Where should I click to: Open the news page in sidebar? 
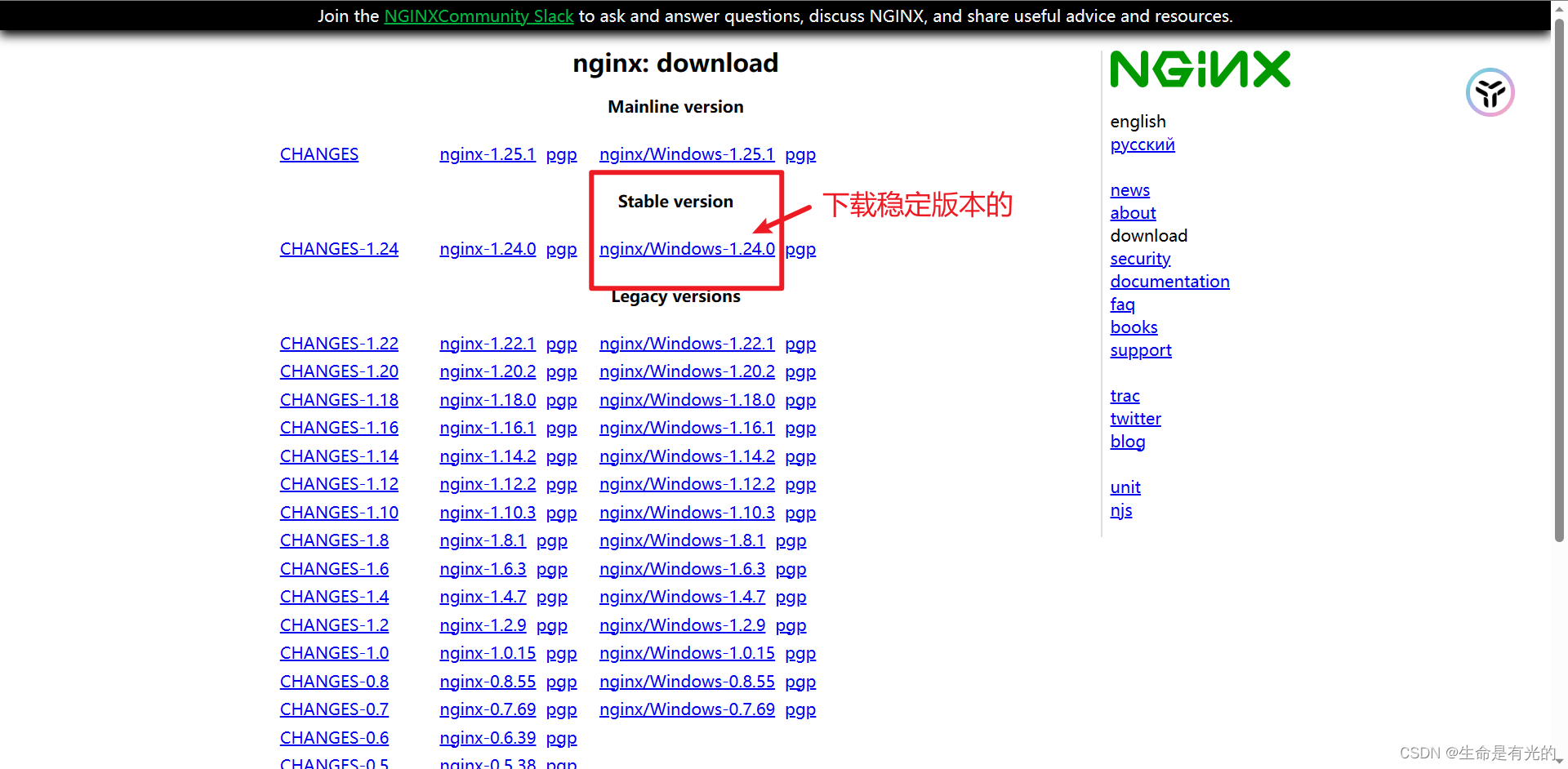(1129, 190)
